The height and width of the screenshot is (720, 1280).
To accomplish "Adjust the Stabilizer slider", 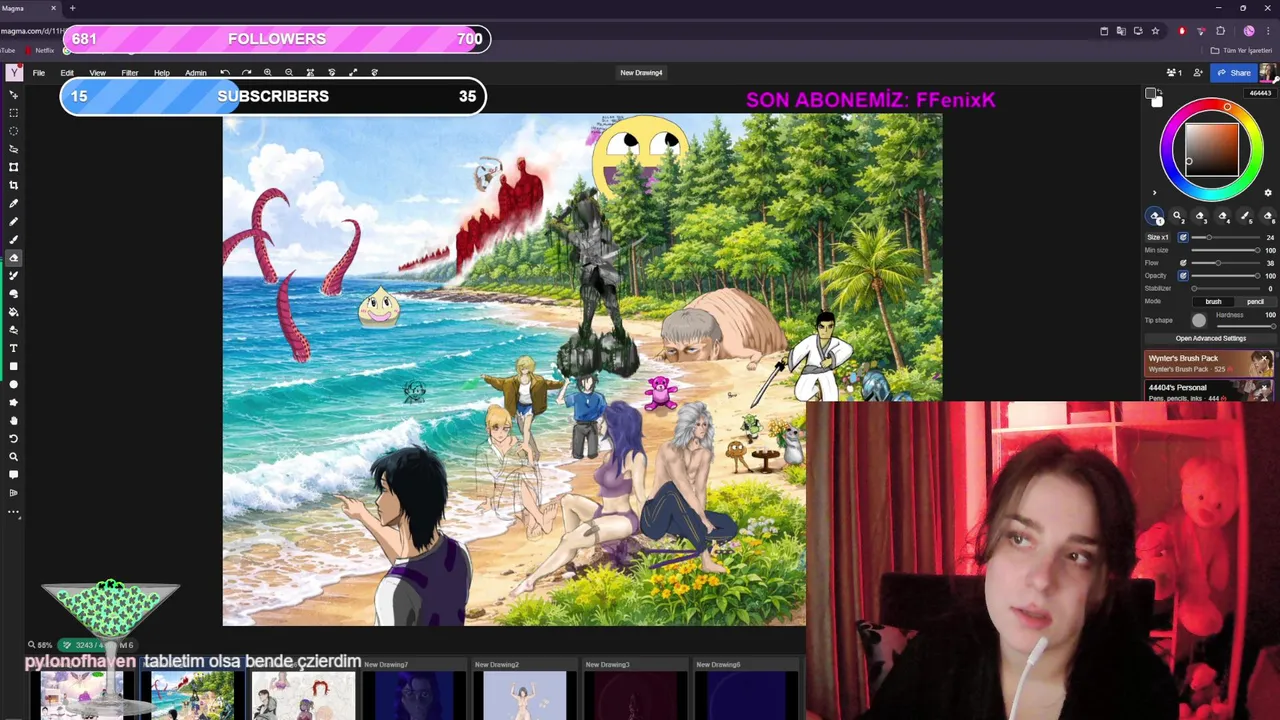I will point(1225,288).
